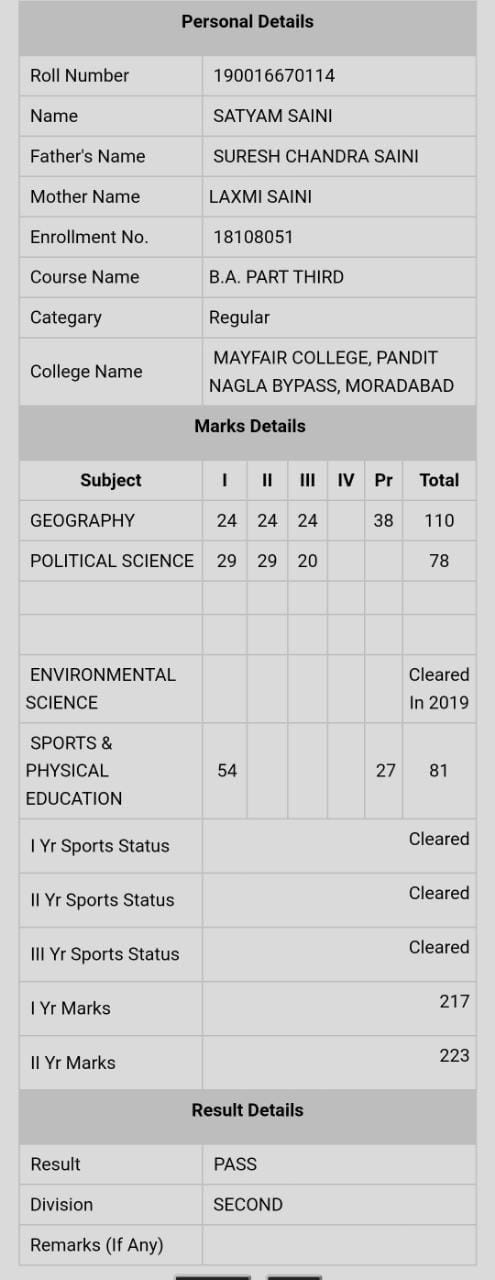Click the left dark button at page bottom

click(x=213, y=1277)
